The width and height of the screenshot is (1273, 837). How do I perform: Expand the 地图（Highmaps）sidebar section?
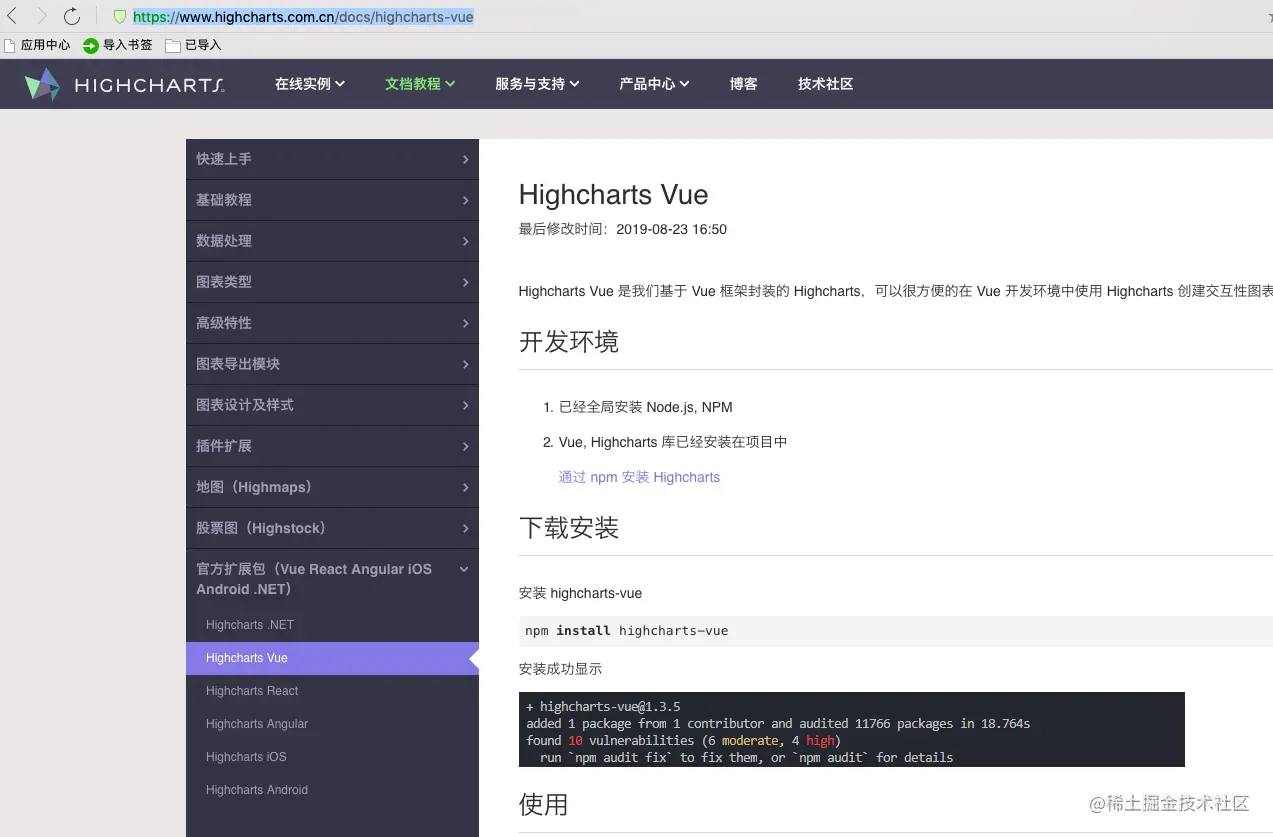pos(332,487)
